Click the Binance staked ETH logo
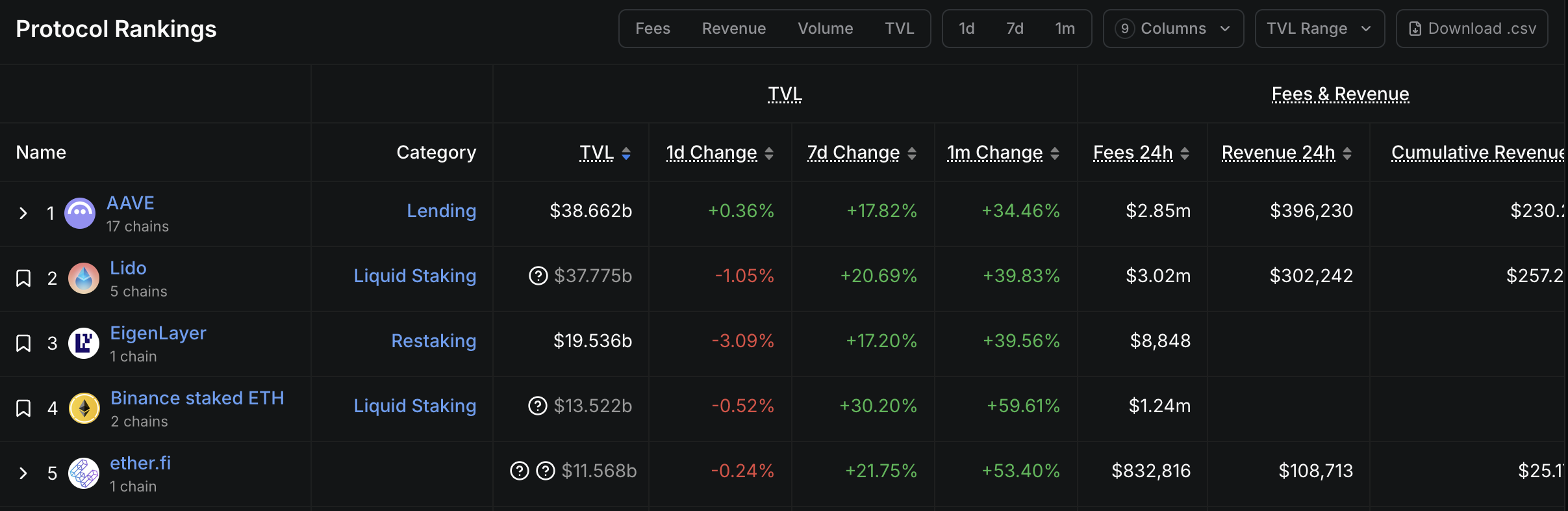The height and width of the screenshot is (511, 1568). pos(84,408)
